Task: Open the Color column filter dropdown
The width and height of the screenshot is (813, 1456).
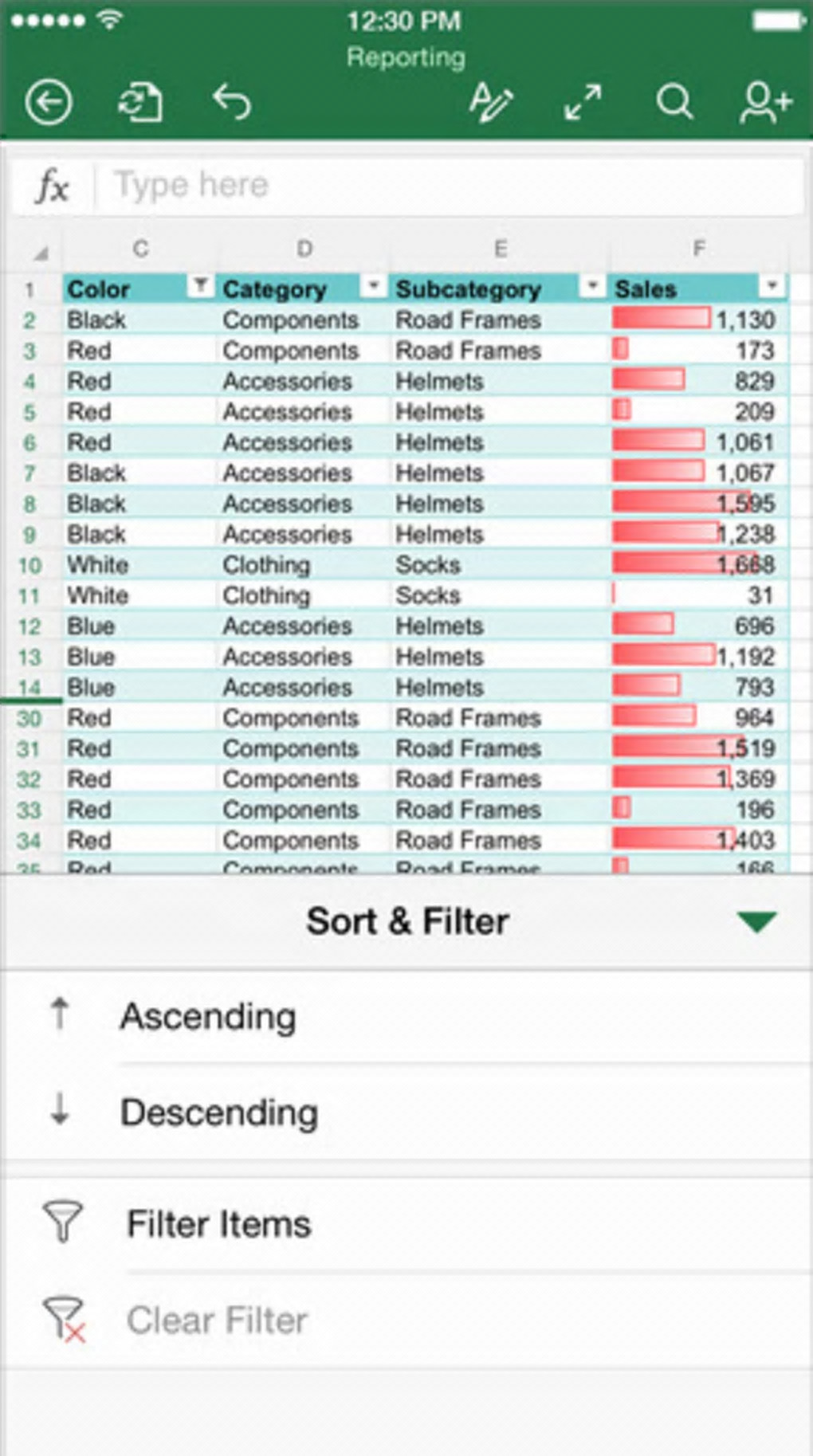Action: click(x=201, y=285)
